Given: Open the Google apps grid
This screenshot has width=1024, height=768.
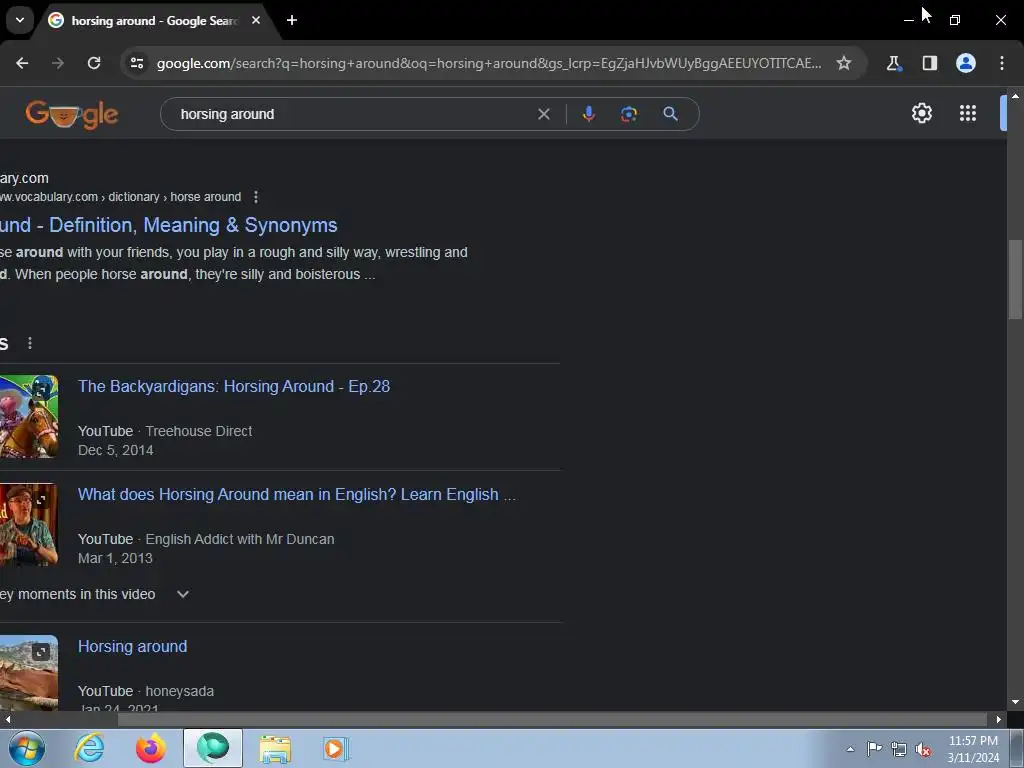Looking at the screenshot, I should pos(968,113).
